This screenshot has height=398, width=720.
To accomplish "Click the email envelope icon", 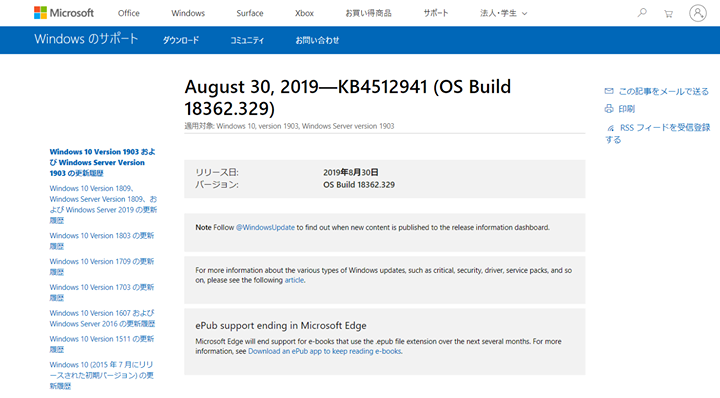I will (x=609, y=91).
